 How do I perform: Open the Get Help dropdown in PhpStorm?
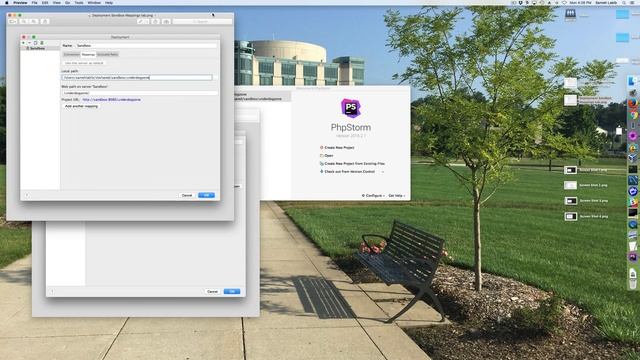[x=396, y=196]
